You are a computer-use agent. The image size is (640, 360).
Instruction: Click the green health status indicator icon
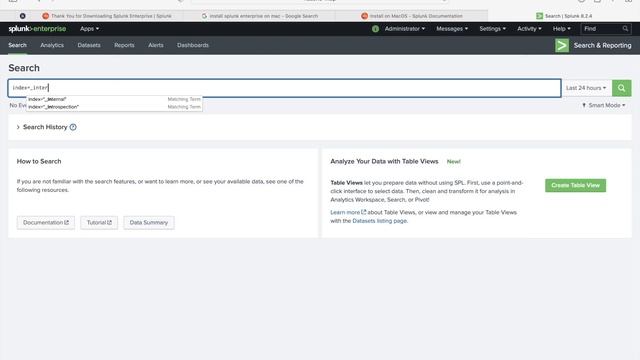click(376, 29)
